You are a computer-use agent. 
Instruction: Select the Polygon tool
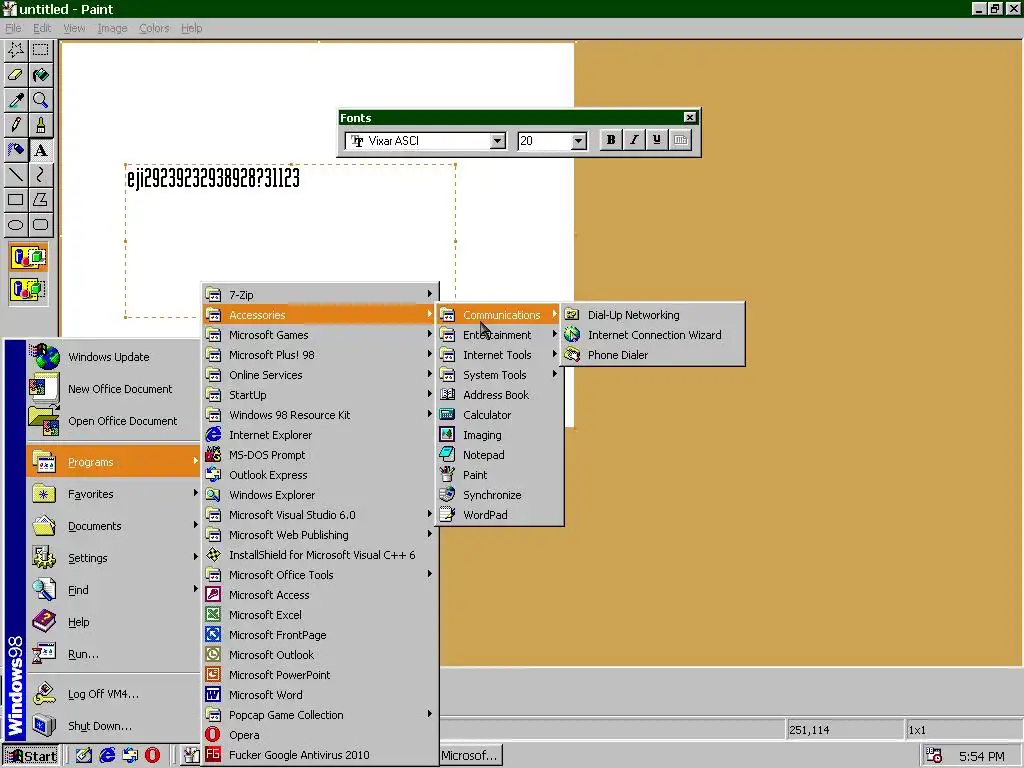tap(40, 199)
